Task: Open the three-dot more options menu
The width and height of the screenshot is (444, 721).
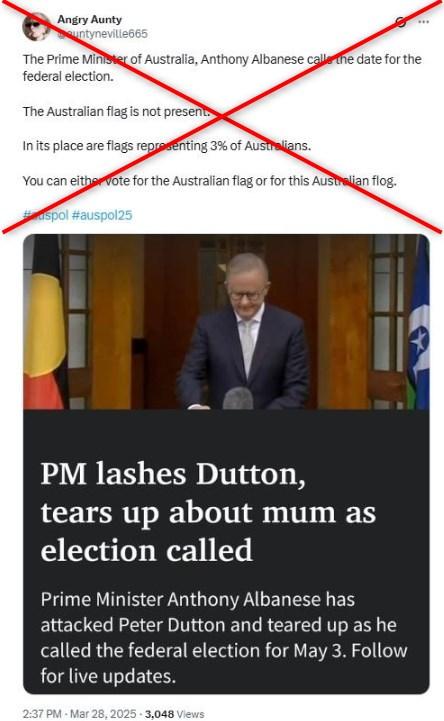Action: click(424, 22)
